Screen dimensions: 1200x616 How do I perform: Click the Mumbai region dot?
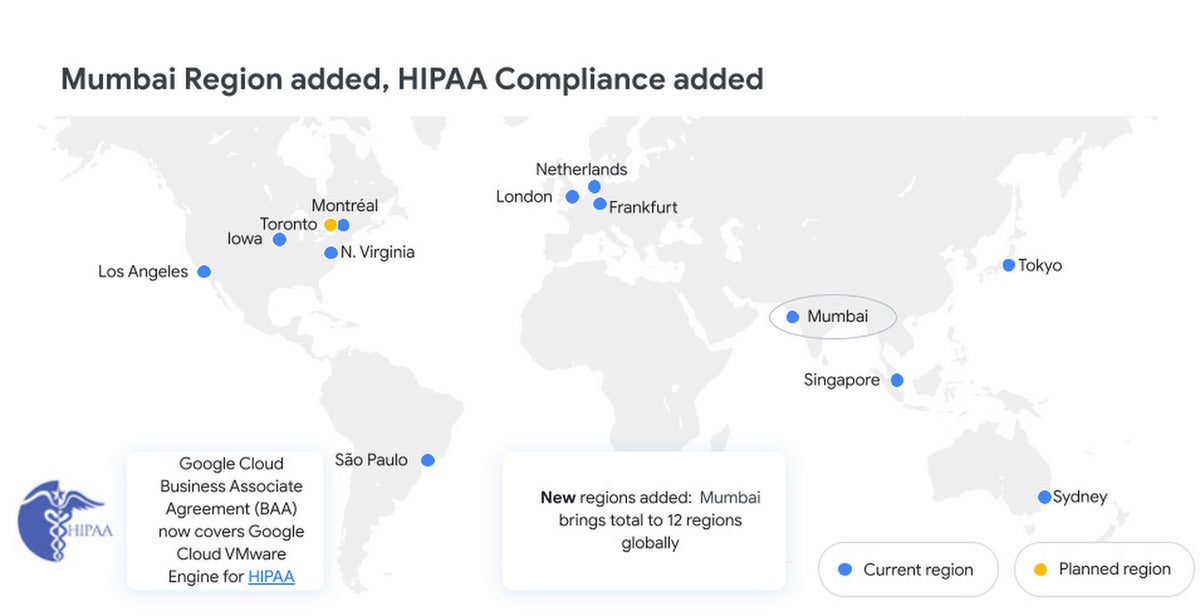(x=792, y=317)
